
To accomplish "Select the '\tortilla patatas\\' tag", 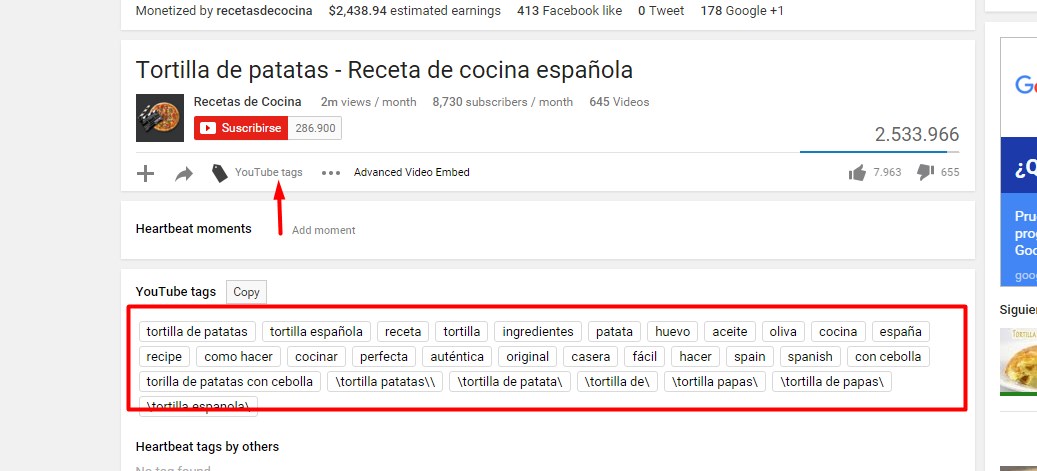I will click(385, 382).
